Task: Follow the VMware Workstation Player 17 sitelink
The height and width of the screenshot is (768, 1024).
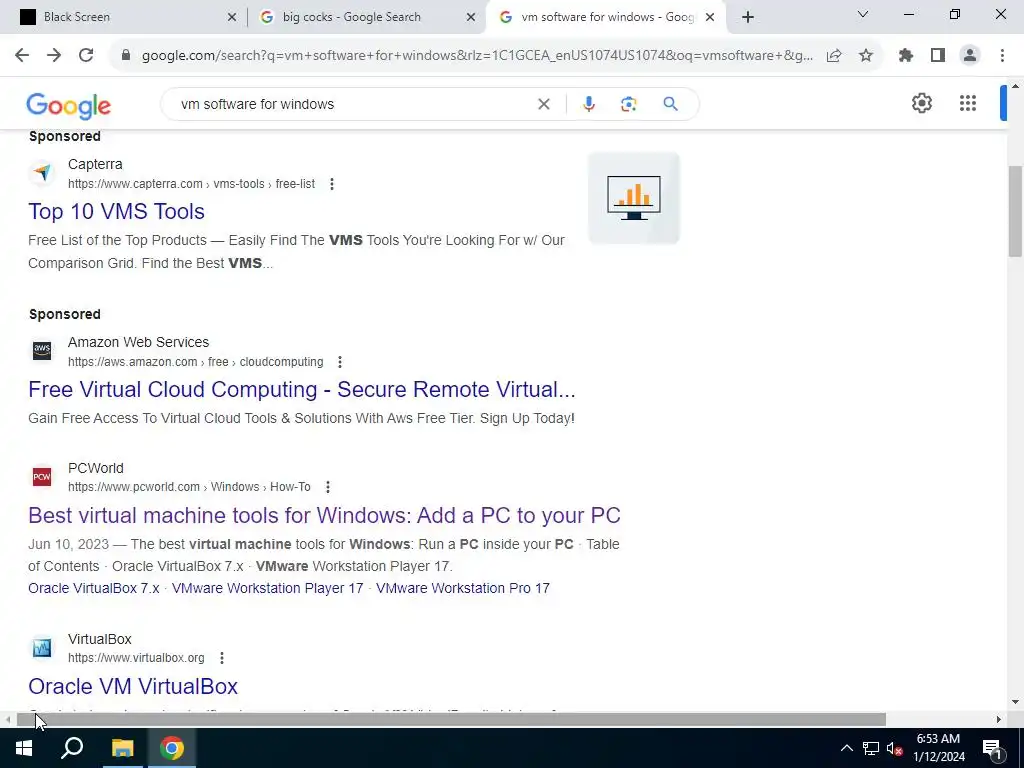Action: tap(267, 588)
